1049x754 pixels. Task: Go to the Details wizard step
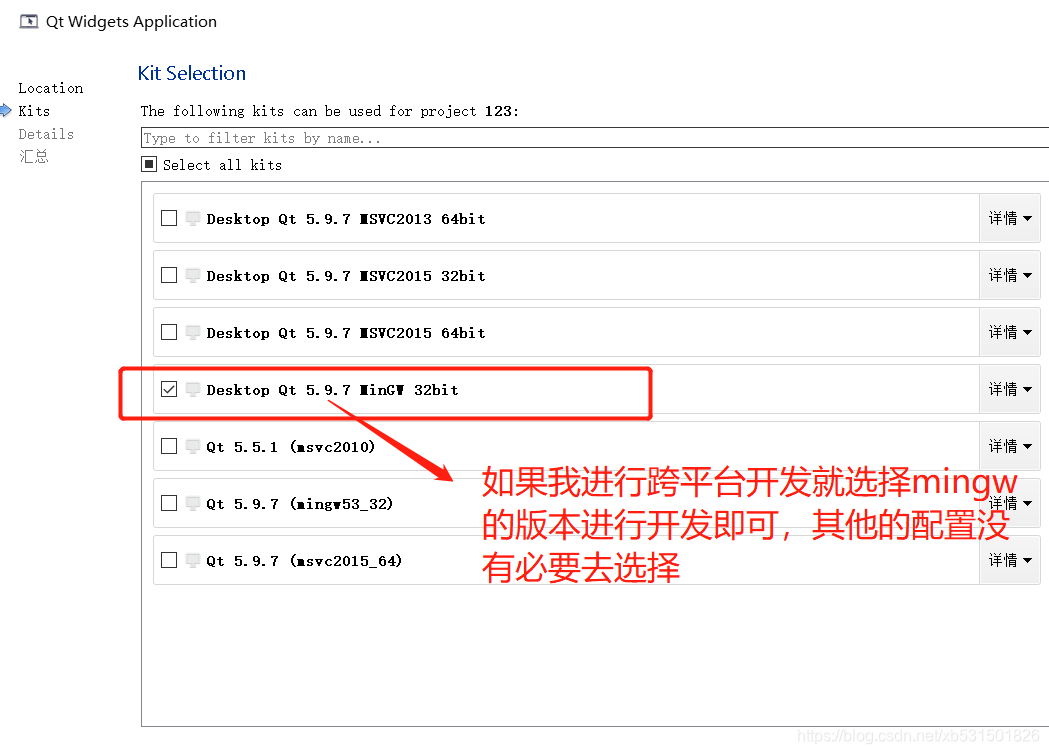pyautogui.click(x=46, y=134)
